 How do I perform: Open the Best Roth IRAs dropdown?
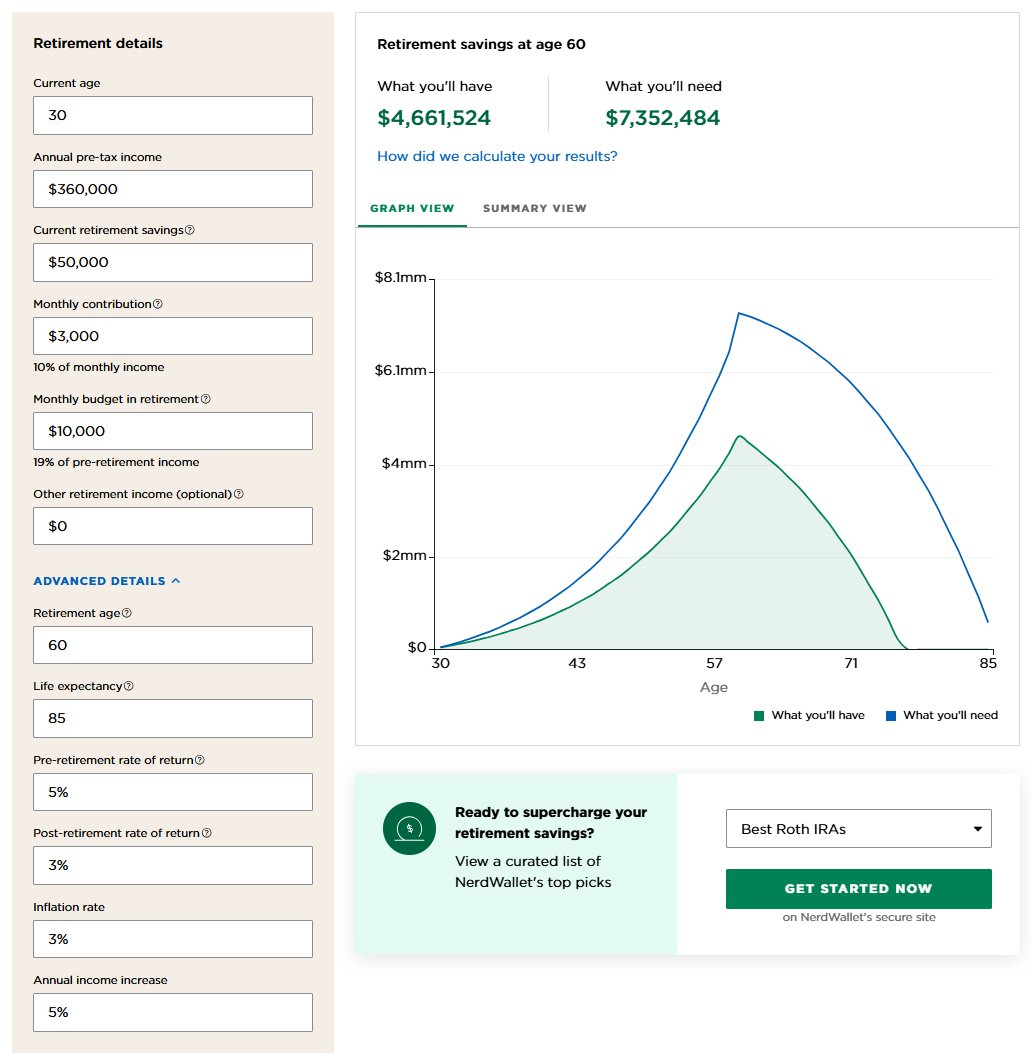858,828
